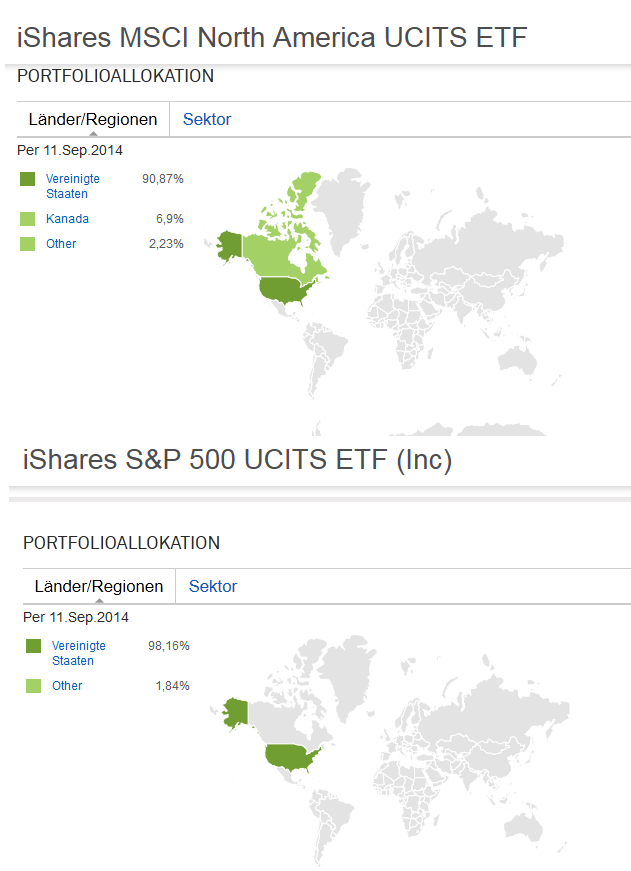Image resolution: width=631 pixels, height=871 pixels.
Task: Click the light green Kanada swatch
Action: coord(27,219)
